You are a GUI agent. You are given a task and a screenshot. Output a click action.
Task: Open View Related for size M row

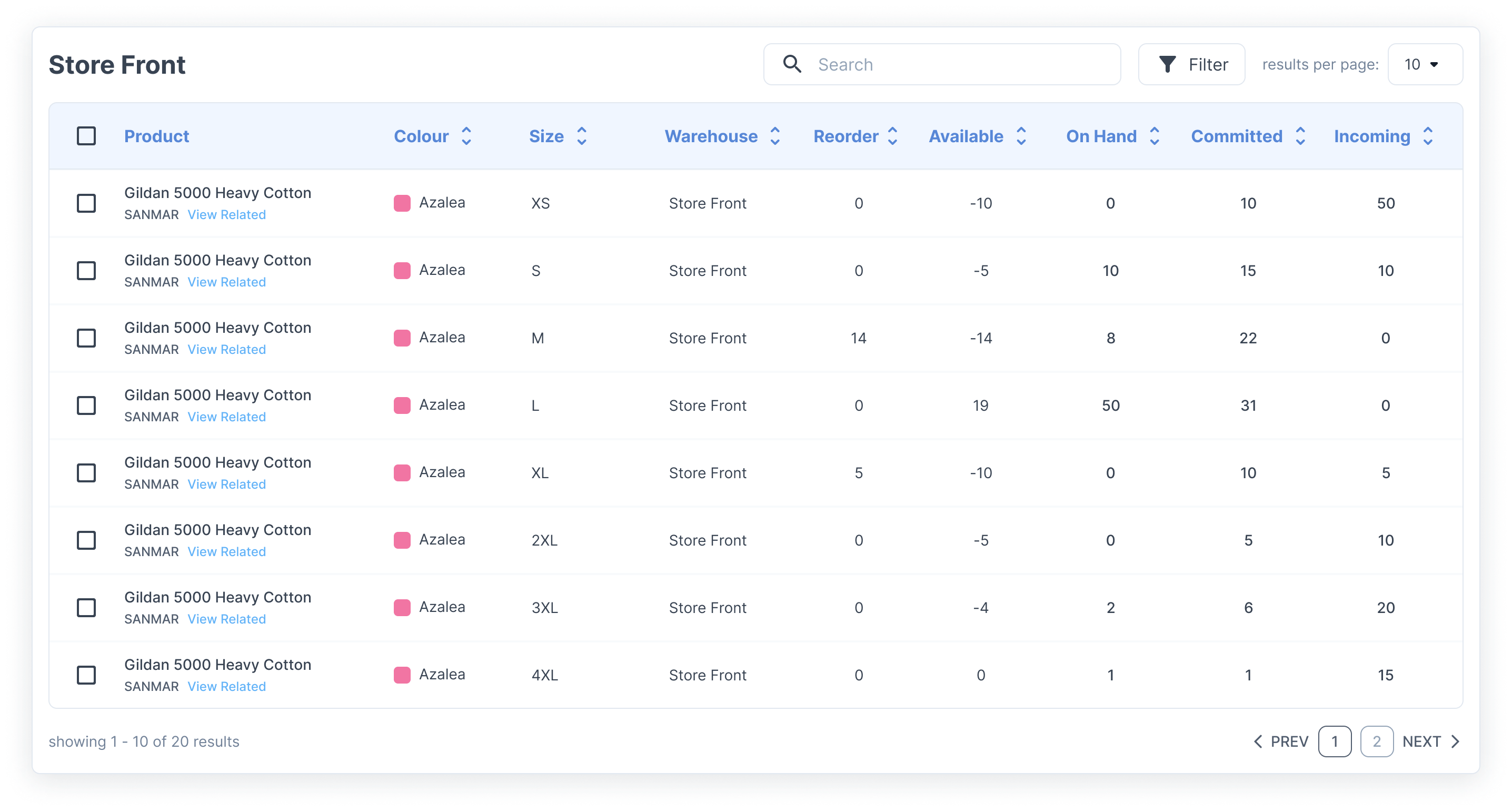[x=226, y=350]
